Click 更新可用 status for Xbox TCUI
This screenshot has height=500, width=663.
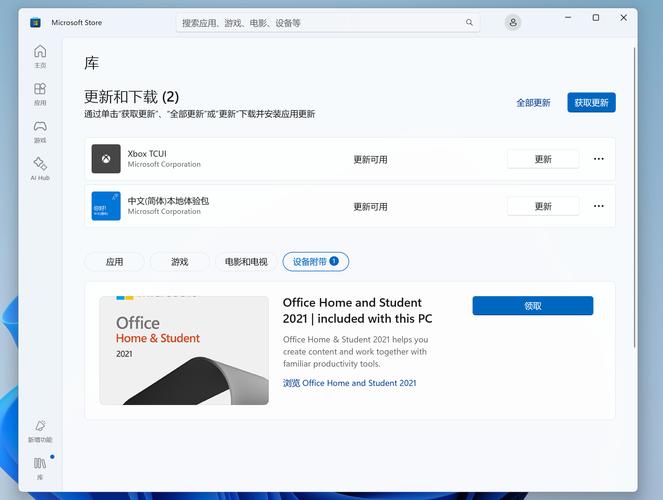(x=370, y=159)
